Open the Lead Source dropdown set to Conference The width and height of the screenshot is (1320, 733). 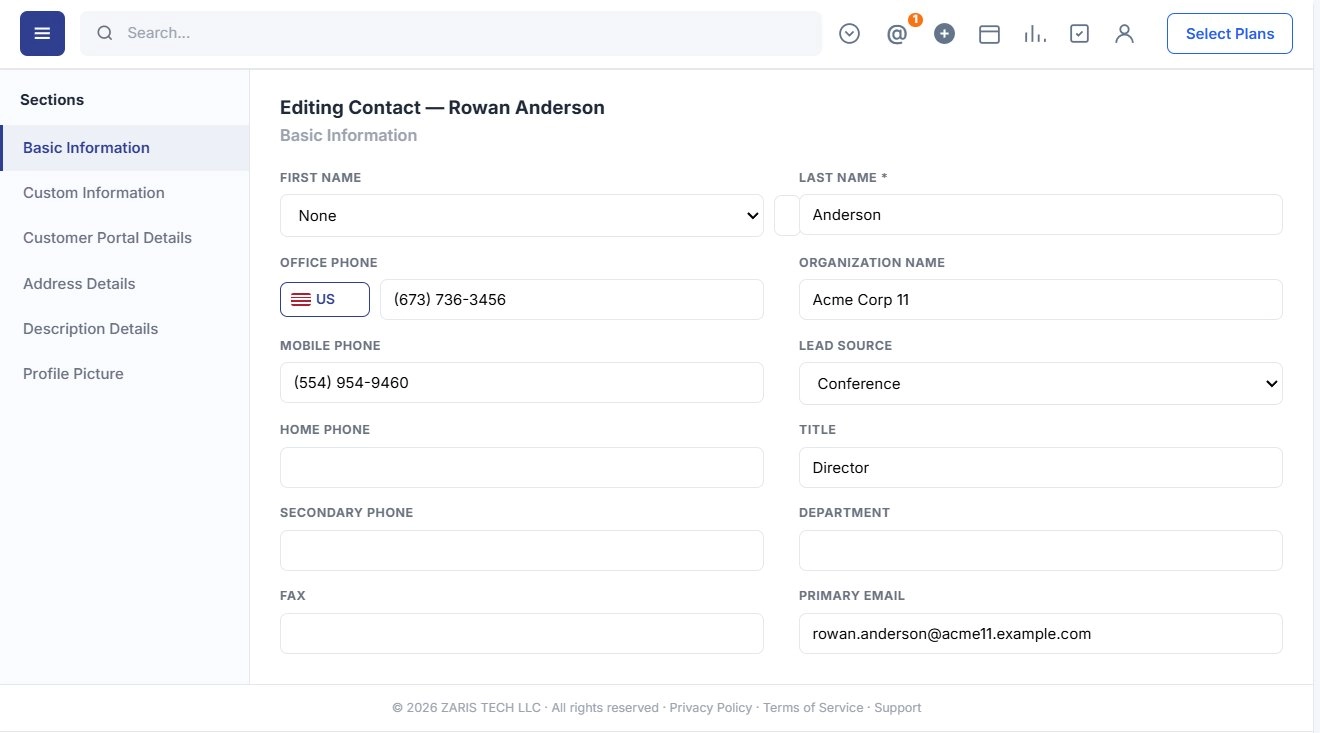coord(1040,384)
